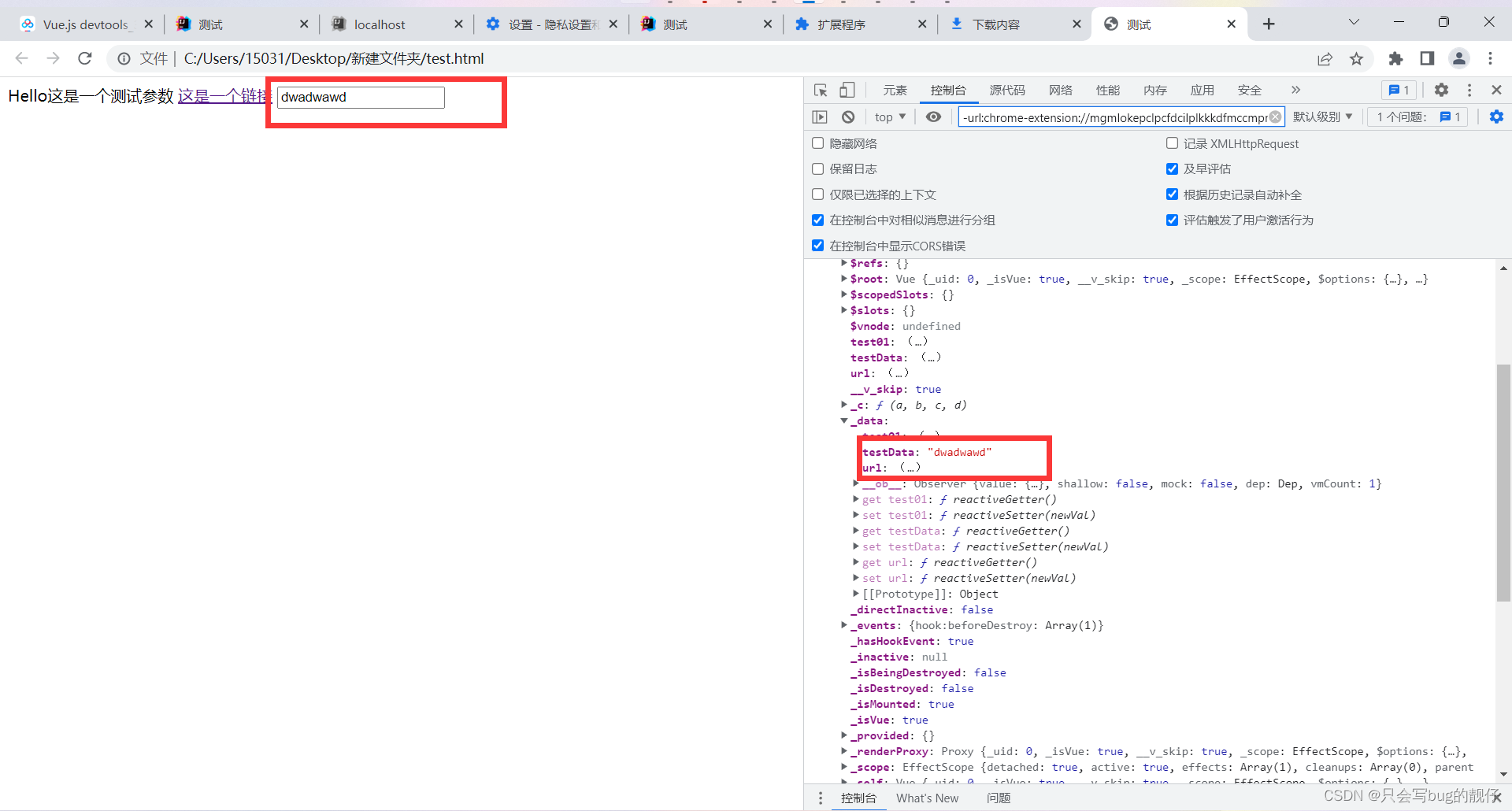Screen dimensions: 1512x811
Task: Uncheck 评估触发了用户激活行为 checkbox
Action: coord(1172,220)
